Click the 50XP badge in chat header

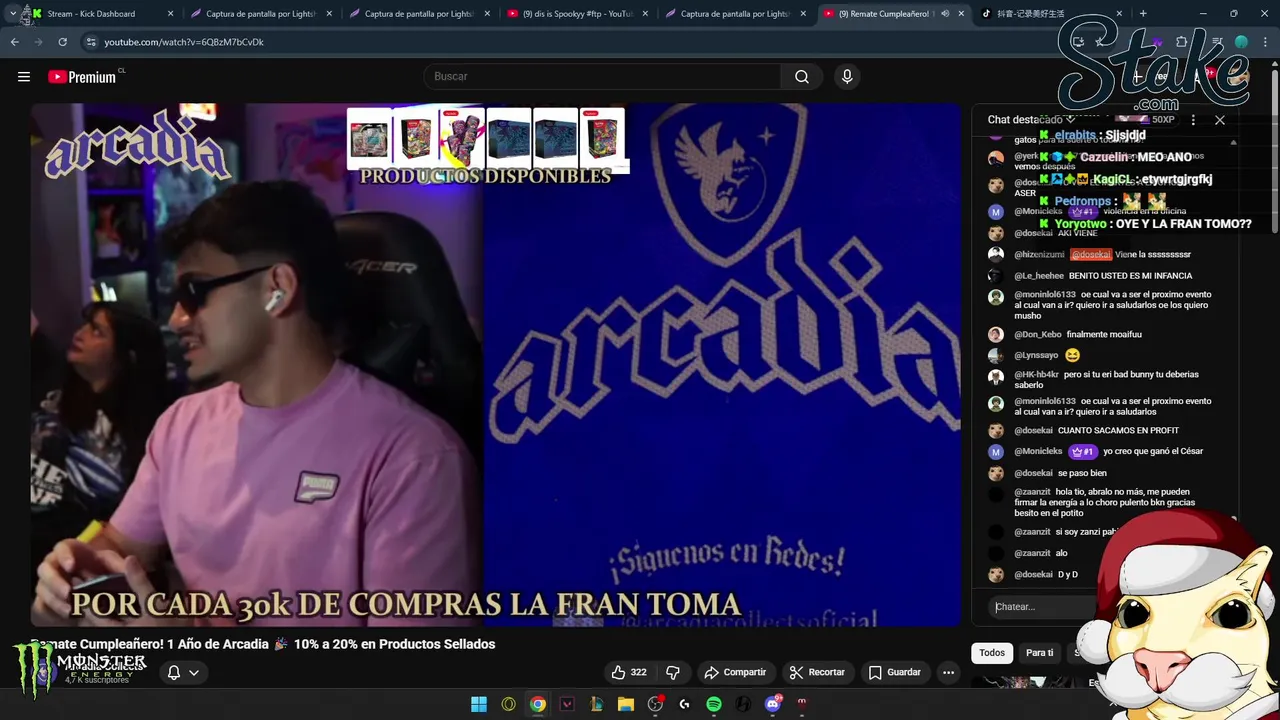click(1163, 120)
